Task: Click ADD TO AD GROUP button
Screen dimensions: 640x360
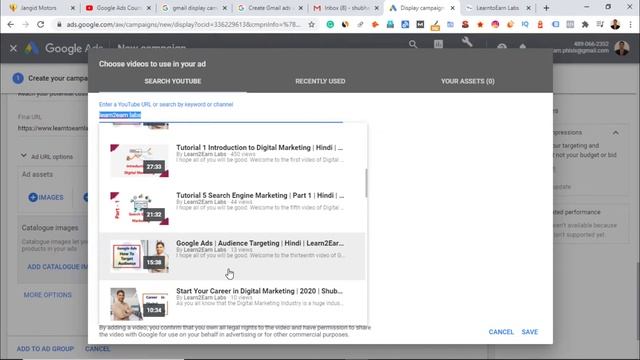Action: (x=45, y=349)
